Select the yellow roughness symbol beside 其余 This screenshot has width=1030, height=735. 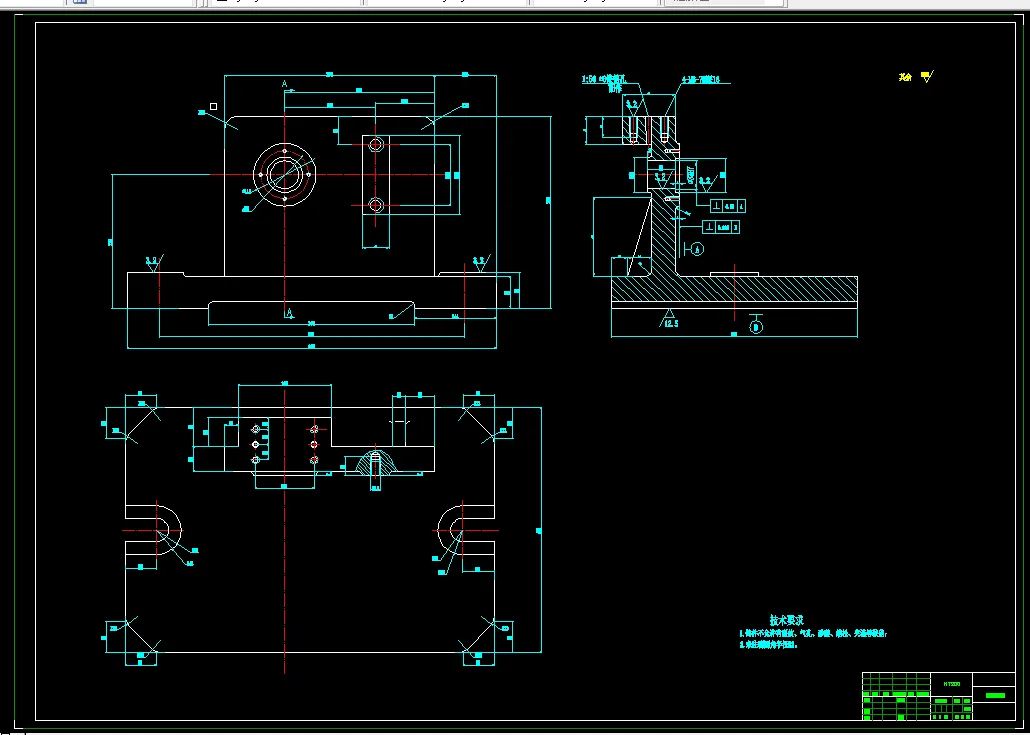tap(927, 77)
